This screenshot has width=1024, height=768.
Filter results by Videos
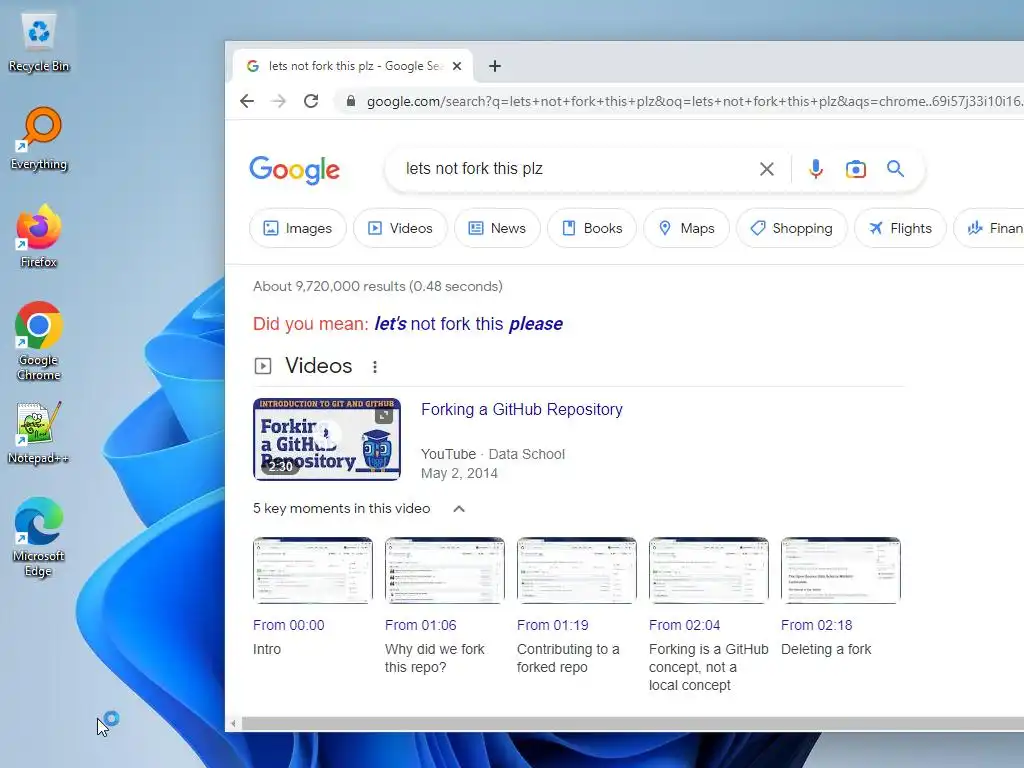pyautogui.click(x=400, y=228)
